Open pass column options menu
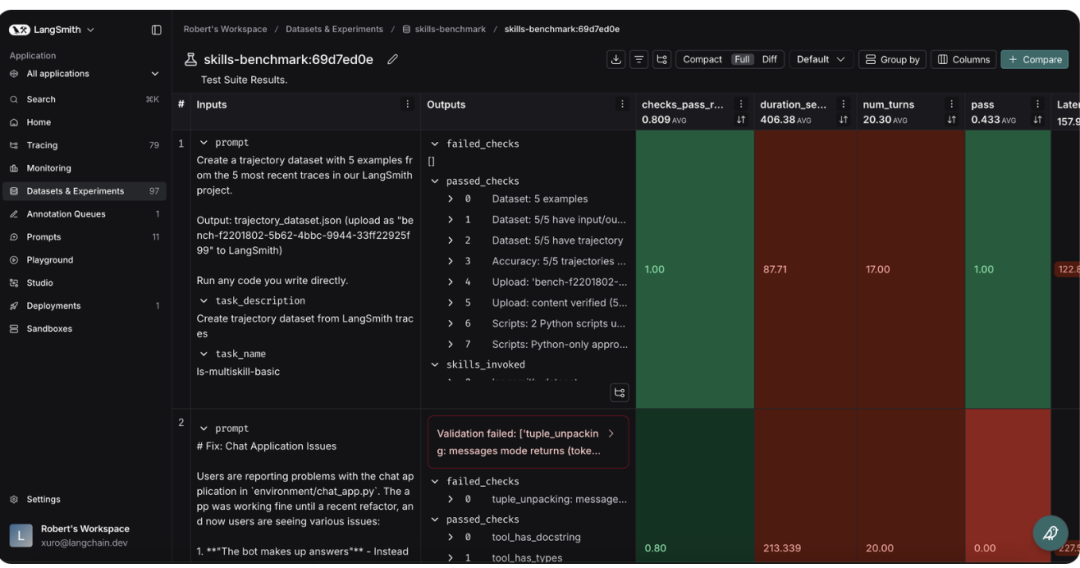1080x568 pixels. tap(1037, 104)
